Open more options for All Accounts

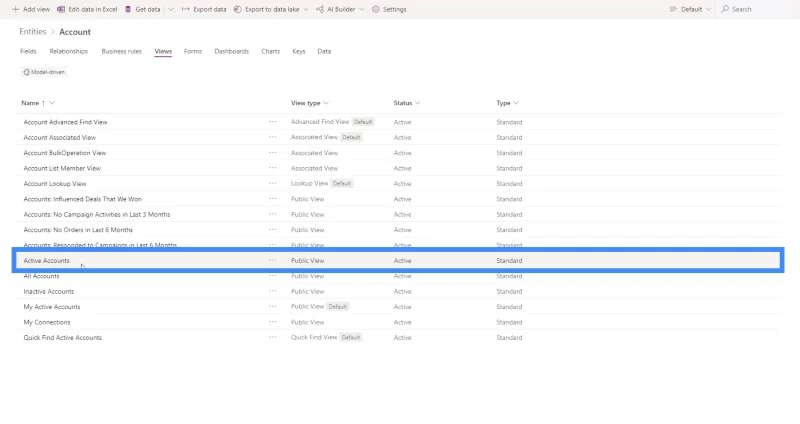pyautogui.click(x=273, y=276)
